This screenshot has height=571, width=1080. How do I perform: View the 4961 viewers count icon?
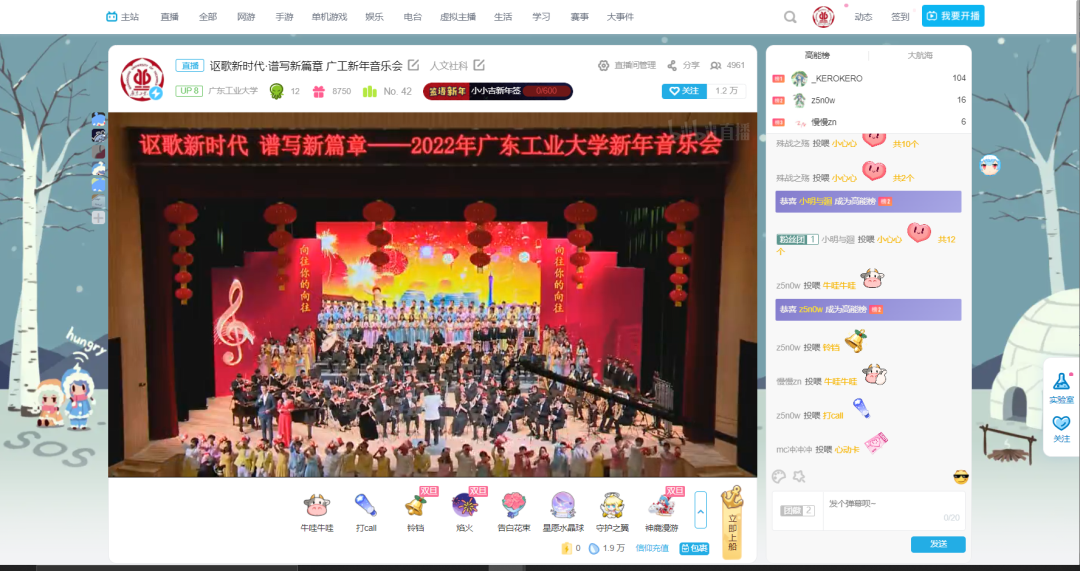[716, 65]
